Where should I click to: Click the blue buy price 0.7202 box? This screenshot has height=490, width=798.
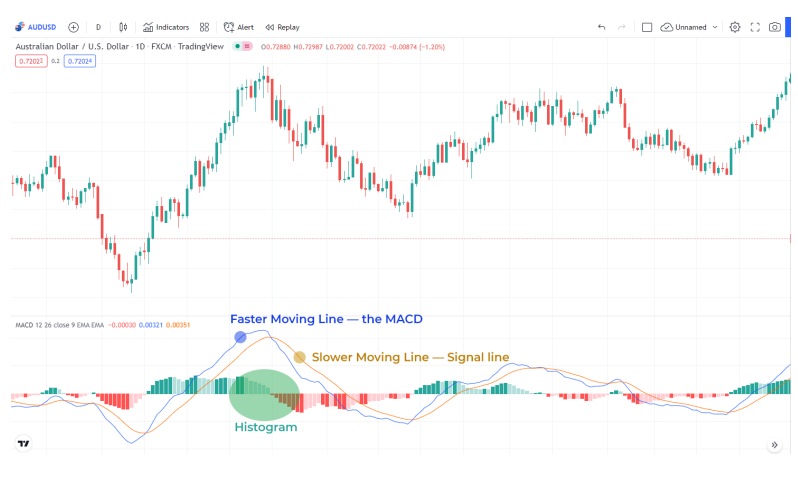[80, 61]
